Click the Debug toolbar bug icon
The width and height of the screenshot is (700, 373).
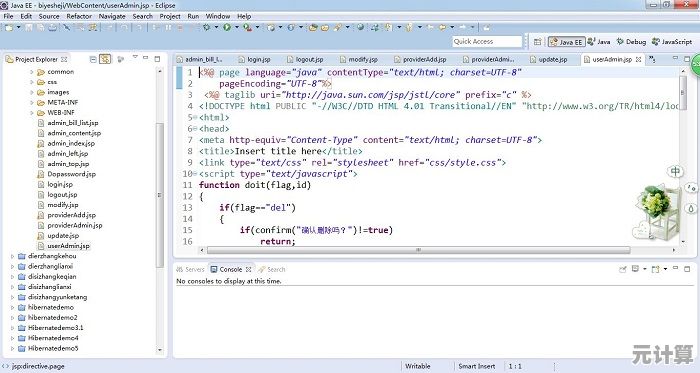206,28
